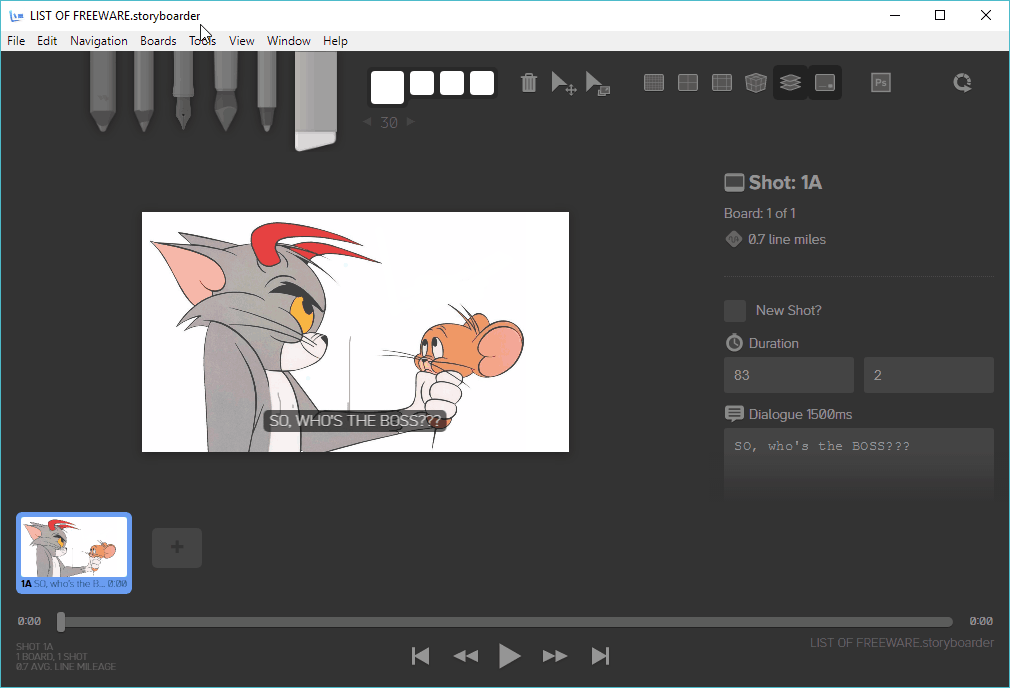Viewport: 1010px width, 688px height.
Task: Toggle the perspective cube guide
Action: 756,82
